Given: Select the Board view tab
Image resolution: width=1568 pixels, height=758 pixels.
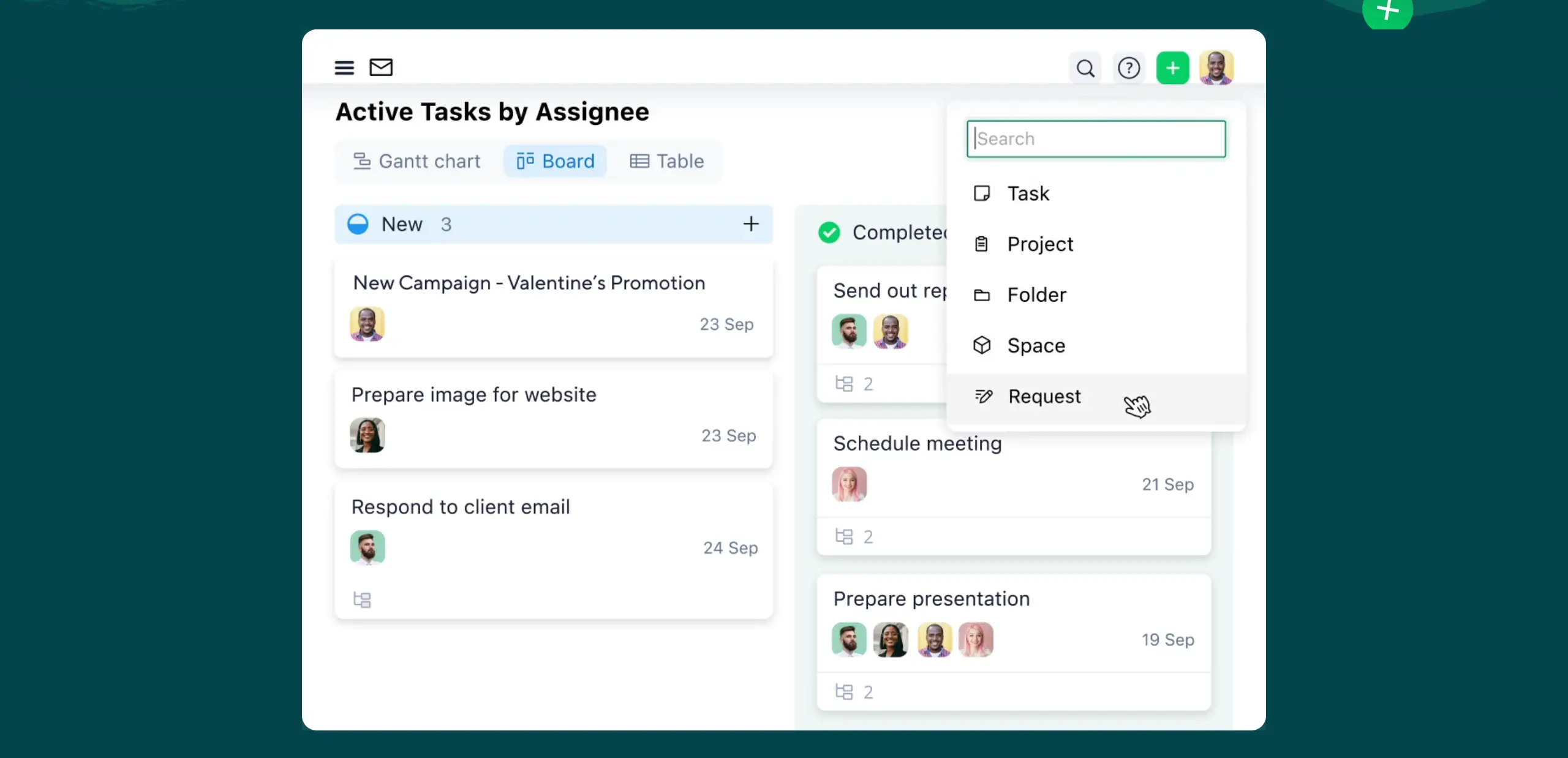Looking at the screenshot, I should coord(556,161).
